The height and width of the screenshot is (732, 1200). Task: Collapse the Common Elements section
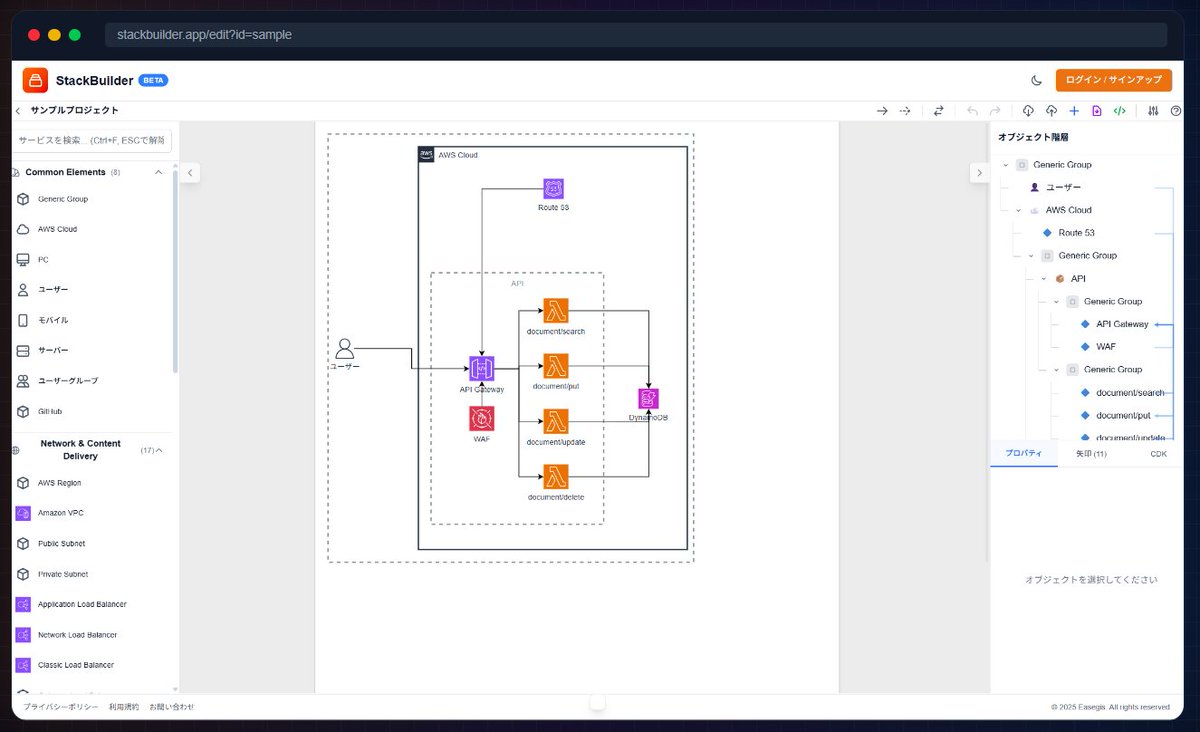pyautogui.click(x=158, y=172)
